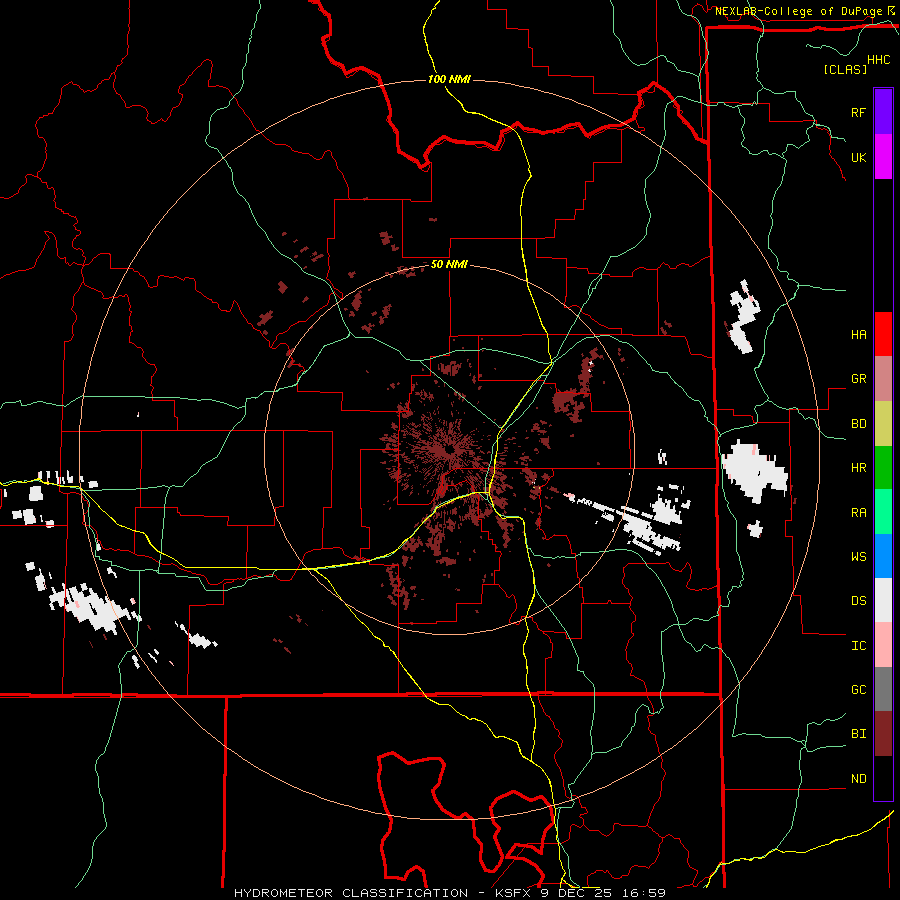Image resolution: width=900 pixels, height=900 pixels.
Task: Select the pink GR legend swatch
Action: click(x=883, y=379)
